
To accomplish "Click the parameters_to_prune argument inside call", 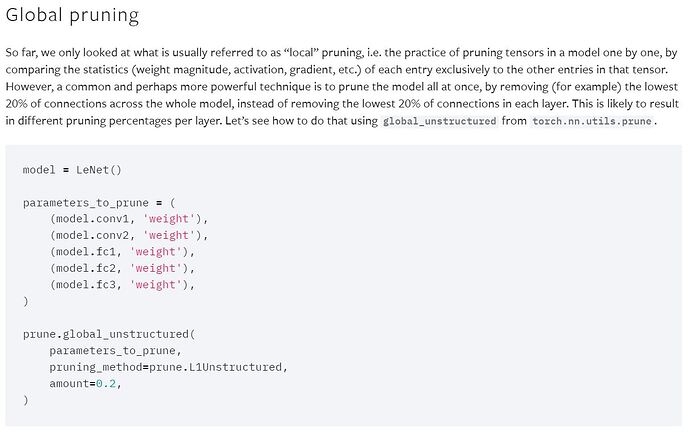I will 115,351.
